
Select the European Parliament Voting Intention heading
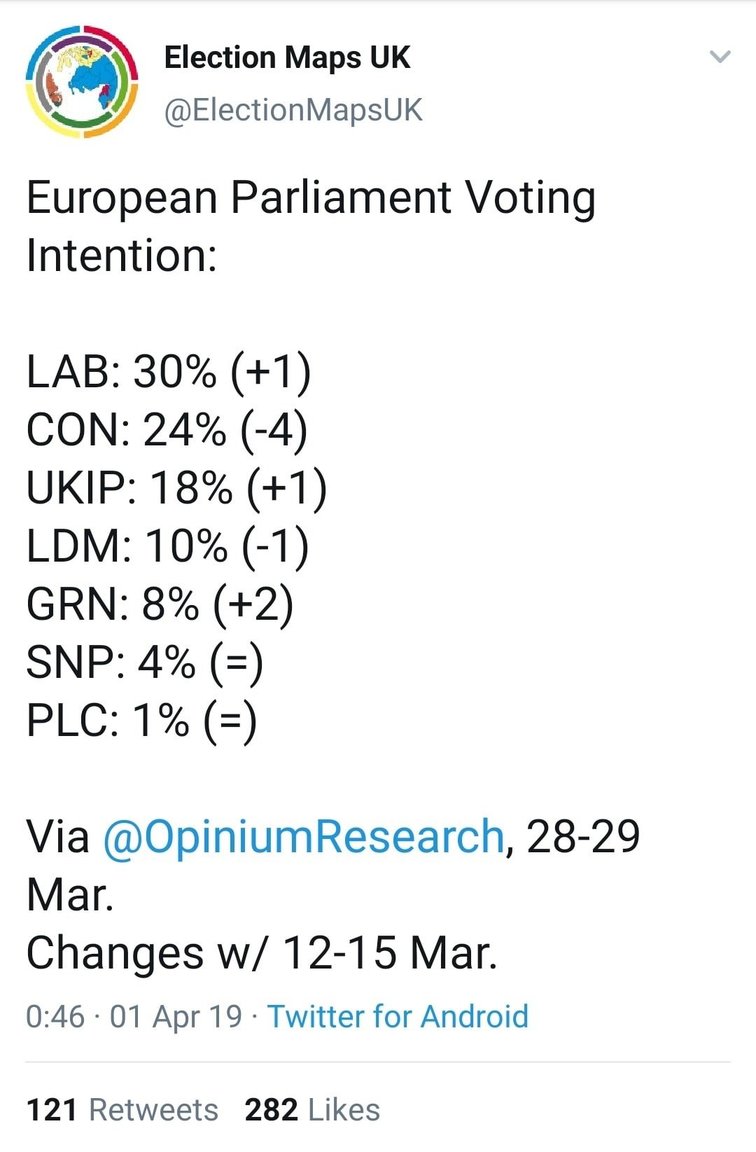pyautogui.click(x=311, y=226)
